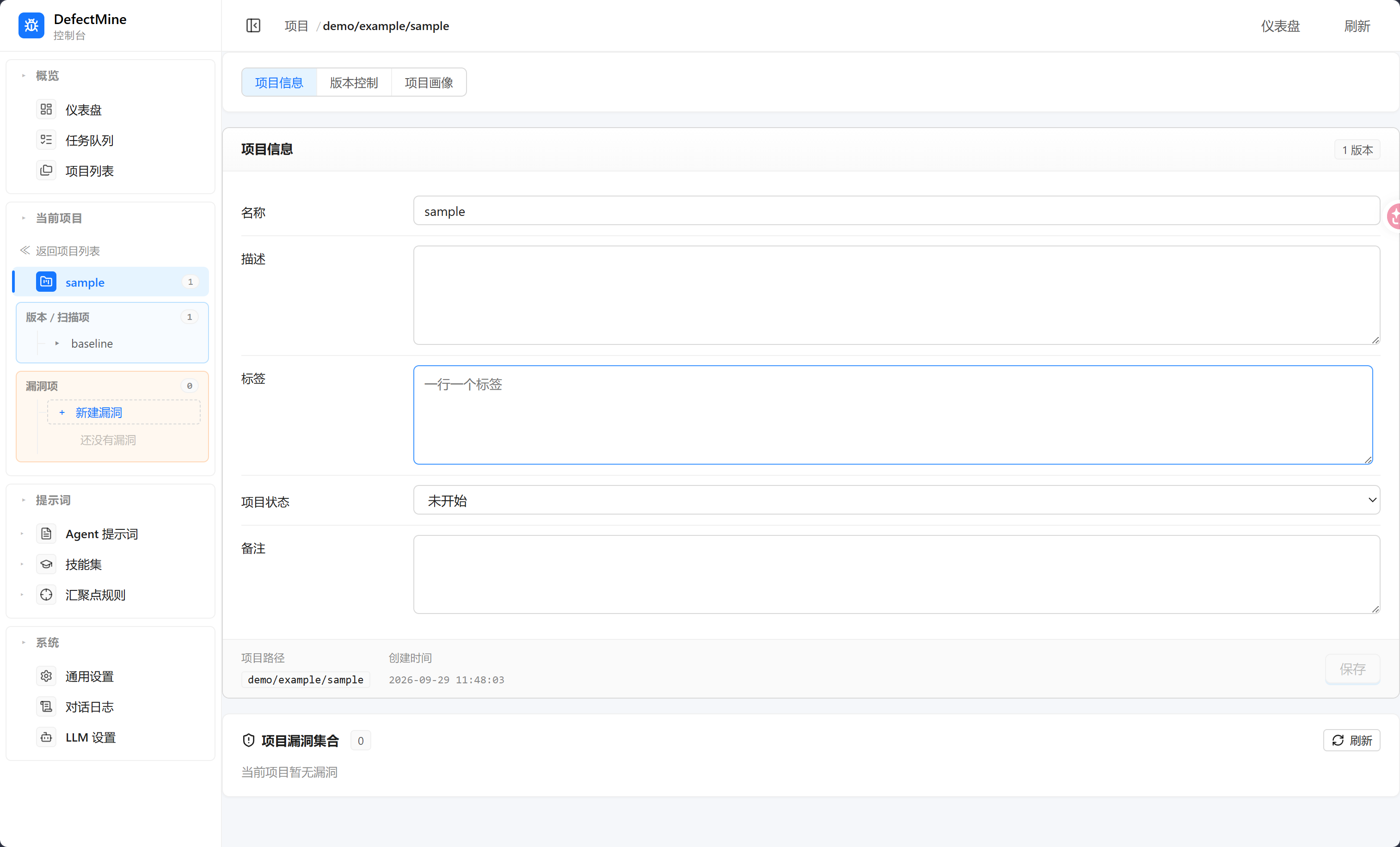The height and width of the screenshot is (847, 1400).
Task: Open the 仪表盘 dashboard icon in sidebar
Action: click(46, 109)
